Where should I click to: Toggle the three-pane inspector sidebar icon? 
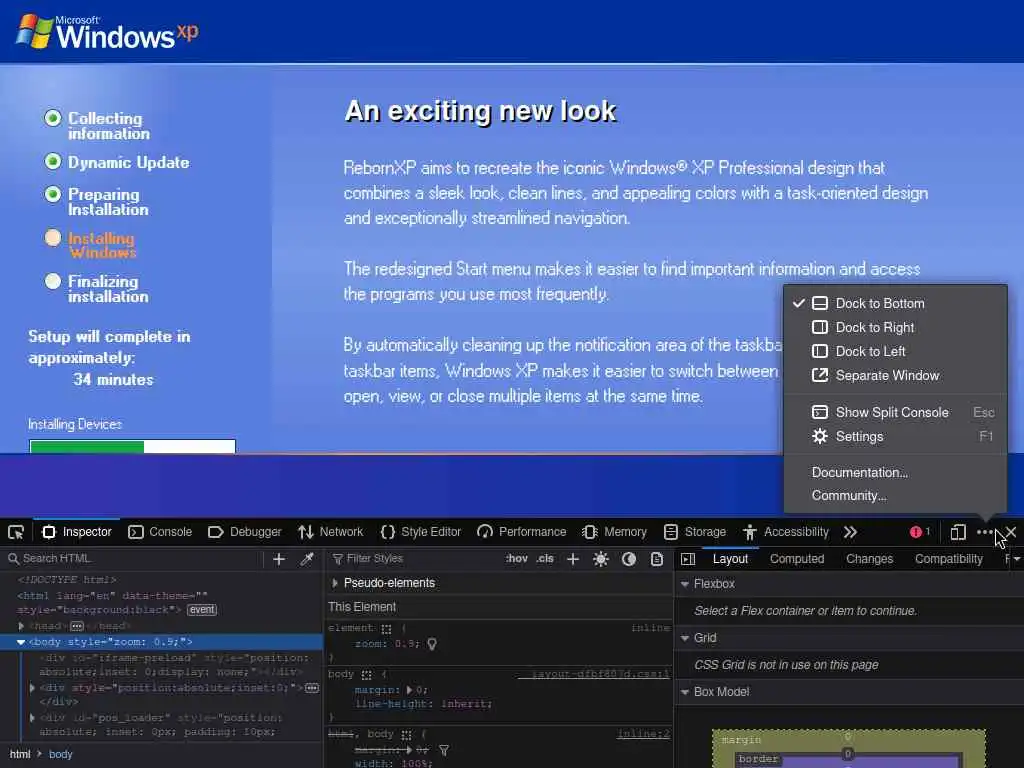[x=688, y=559]
